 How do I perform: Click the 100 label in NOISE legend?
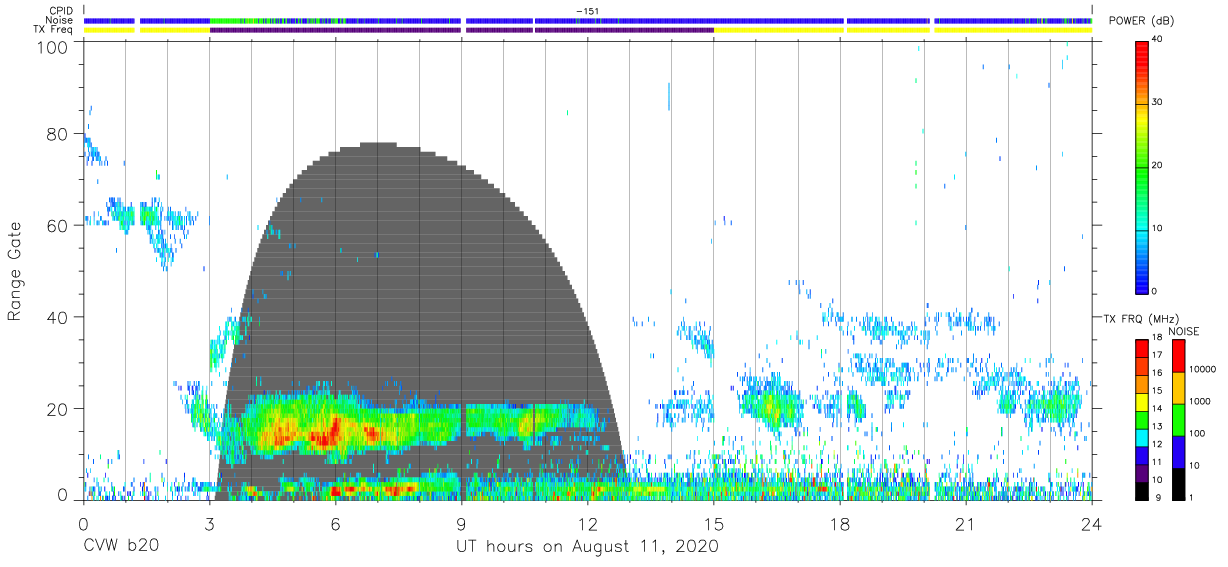1199,434
